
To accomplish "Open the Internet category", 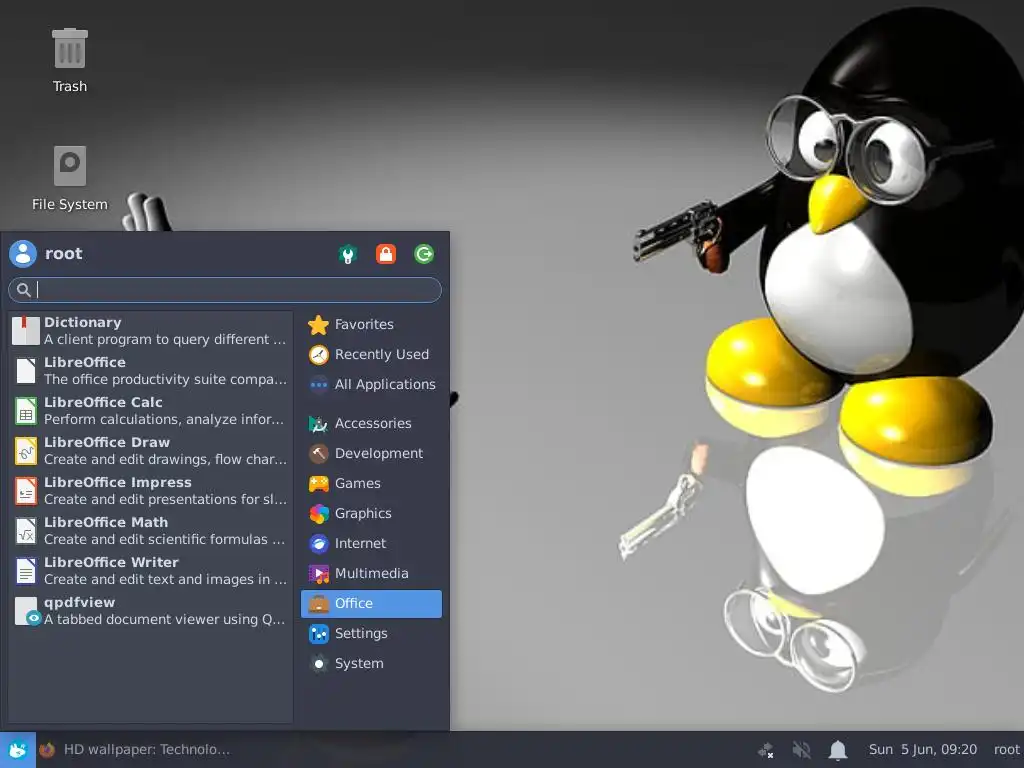I will pyautogui.click(x=371, y=544).
